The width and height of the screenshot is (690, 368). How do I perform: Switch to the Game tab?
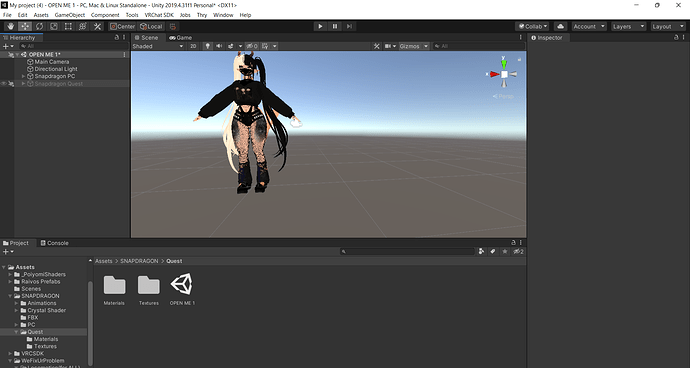[180, 37]
